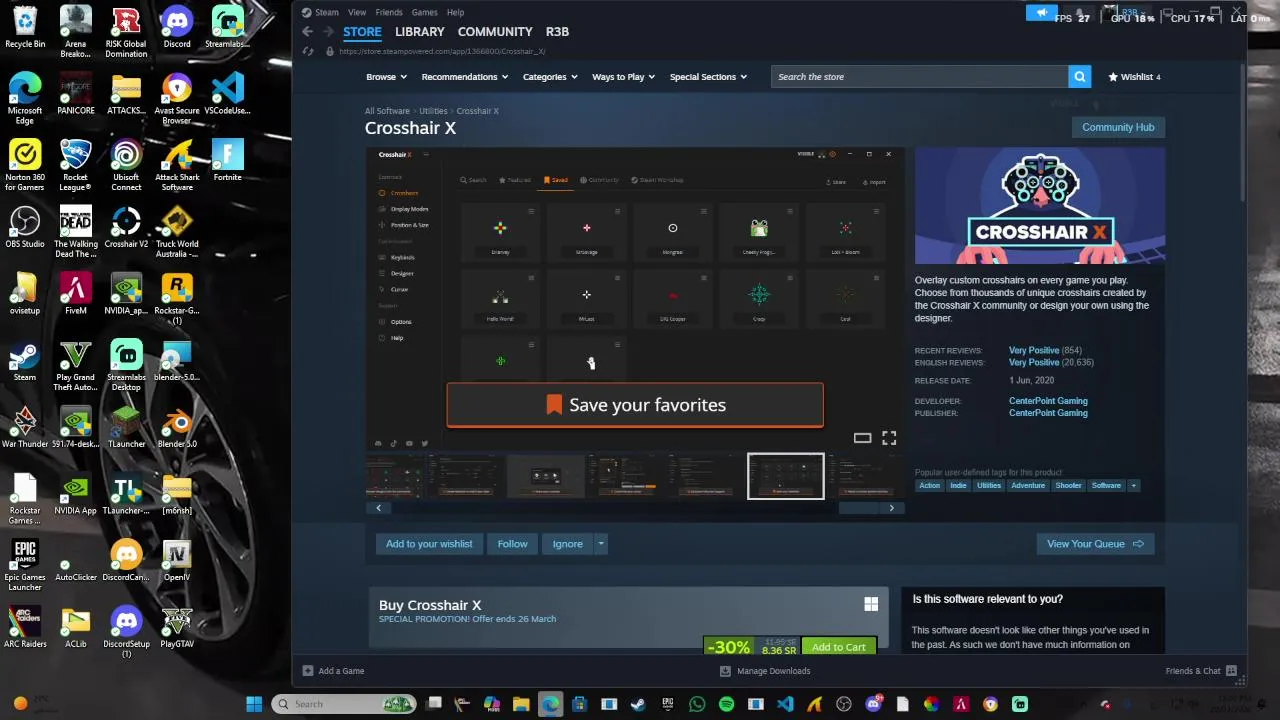Open CenterPoint Gaming developer link
The image size is (1280, 720).
(1048, 401)
